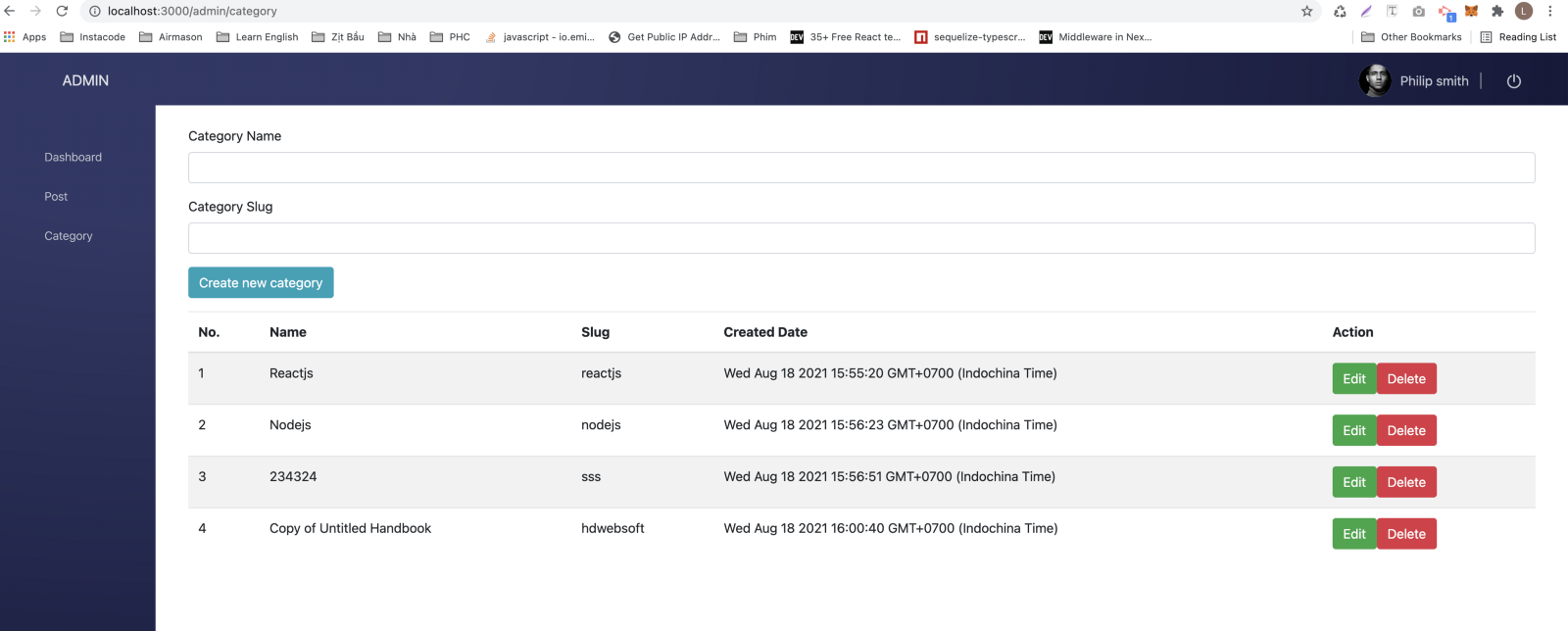Viewport: 1568px width, 631px height.
Task: Click the camera screenshot extension icon
Action: 1418,11
